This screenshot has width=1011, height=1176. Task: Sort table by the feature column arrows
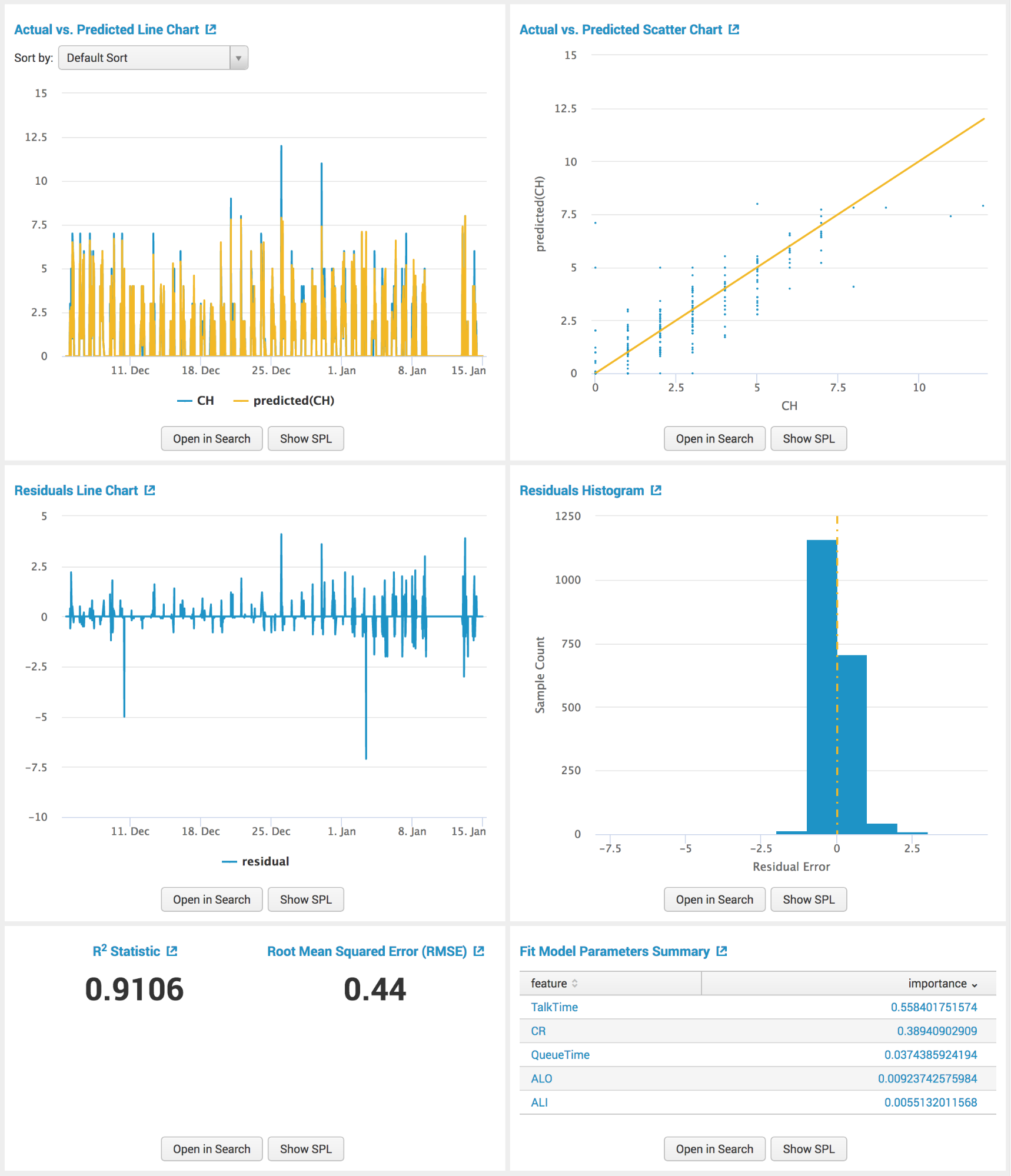coord(574,984)
